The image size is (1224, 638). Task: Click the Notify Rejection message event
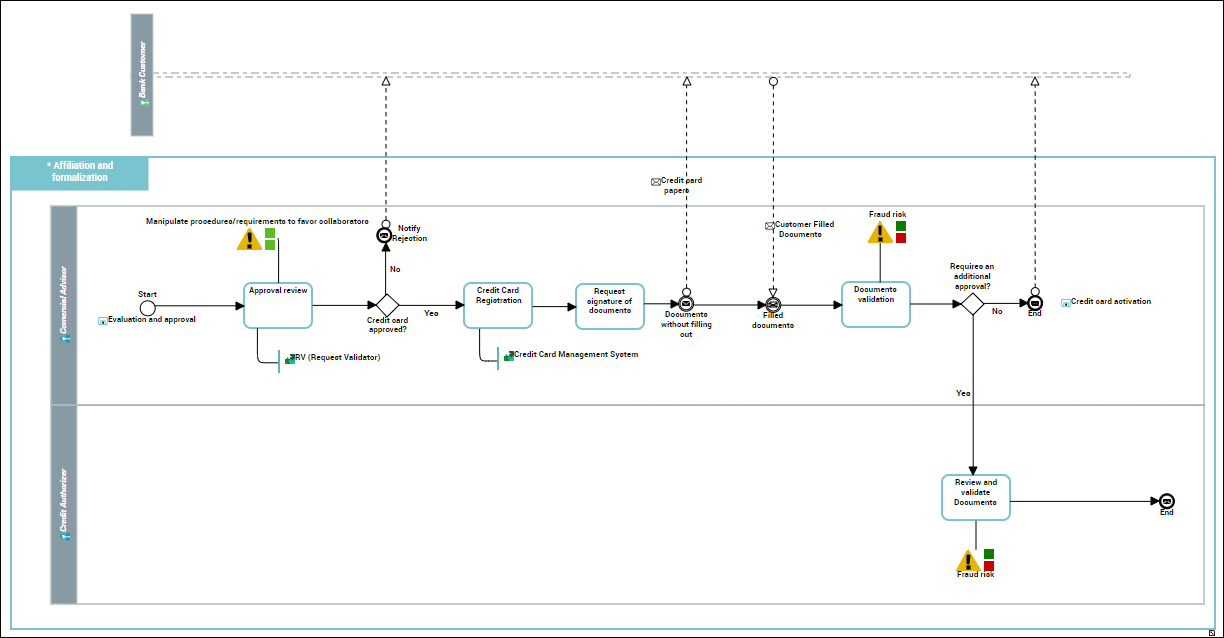(385, 236)
